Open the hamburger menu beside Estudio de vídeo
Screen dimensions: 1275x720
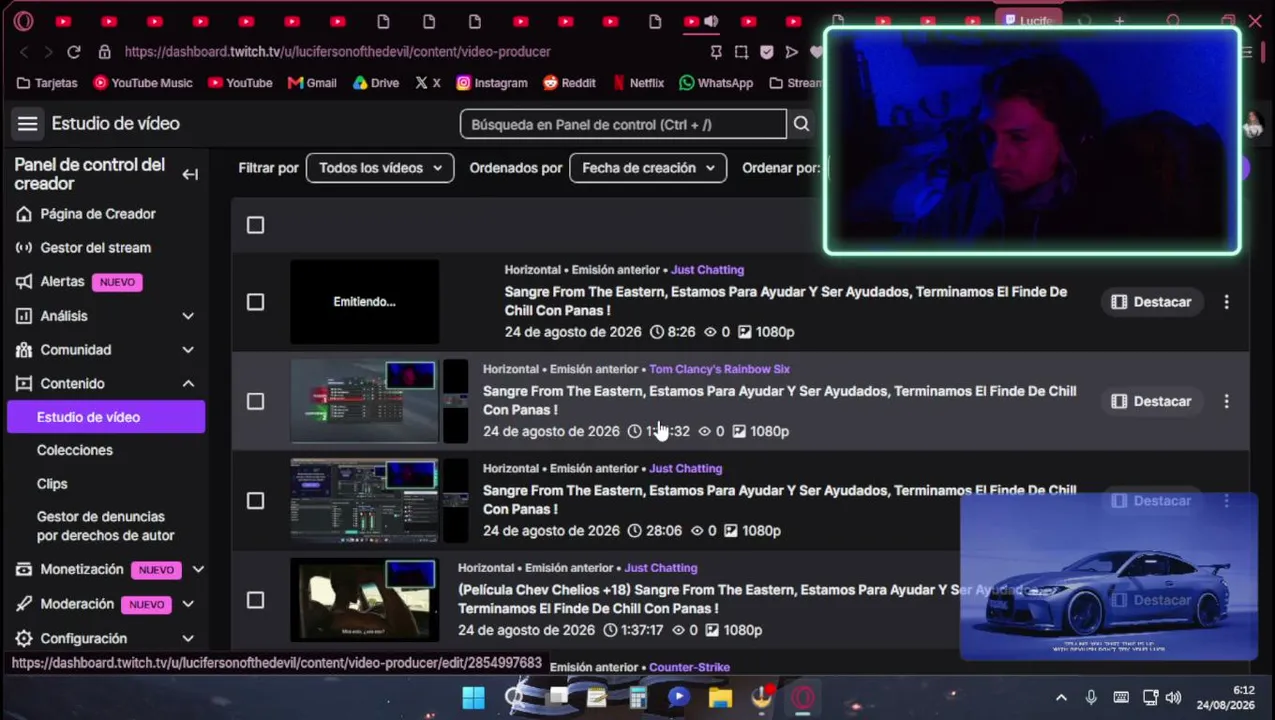(27, 124)
